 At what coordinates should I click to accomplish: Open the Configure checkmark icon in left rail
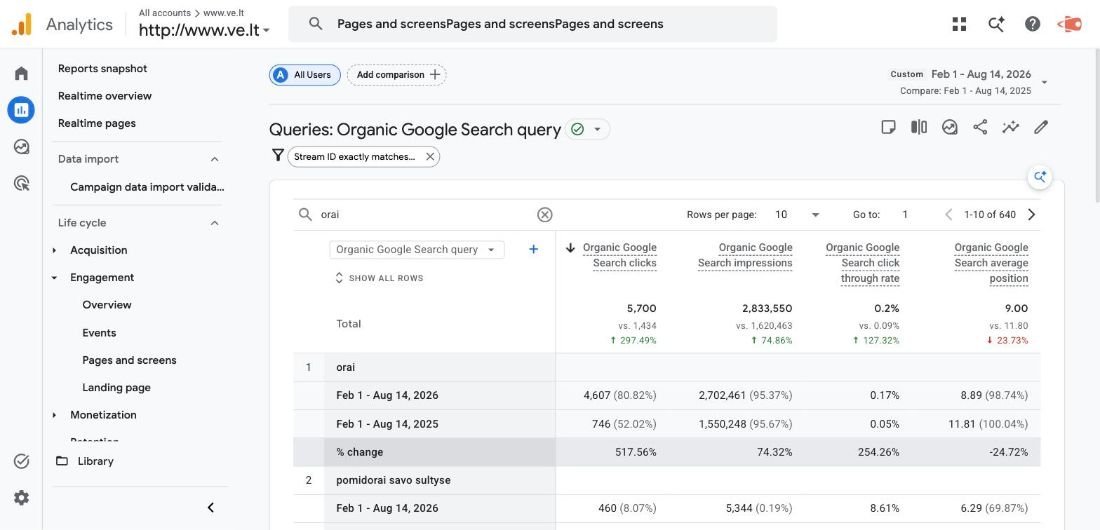point(21,461)
